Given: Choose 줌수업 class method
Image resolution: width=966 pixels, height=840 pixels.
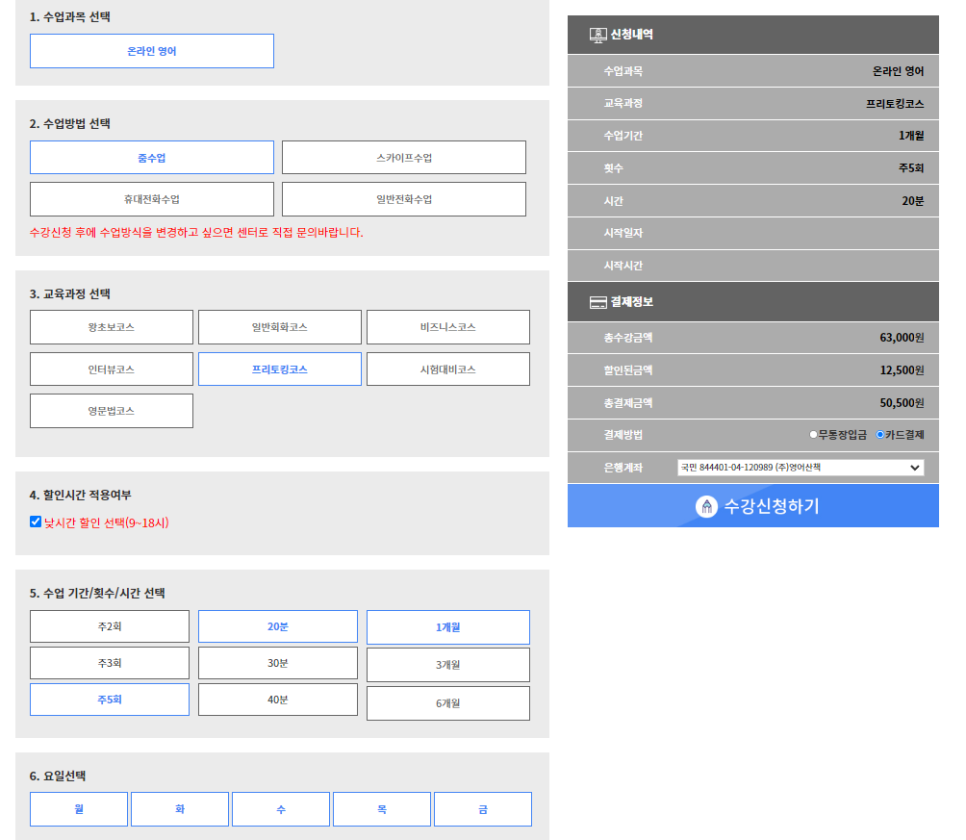Looking at the screenshot, I should (152, 158).
